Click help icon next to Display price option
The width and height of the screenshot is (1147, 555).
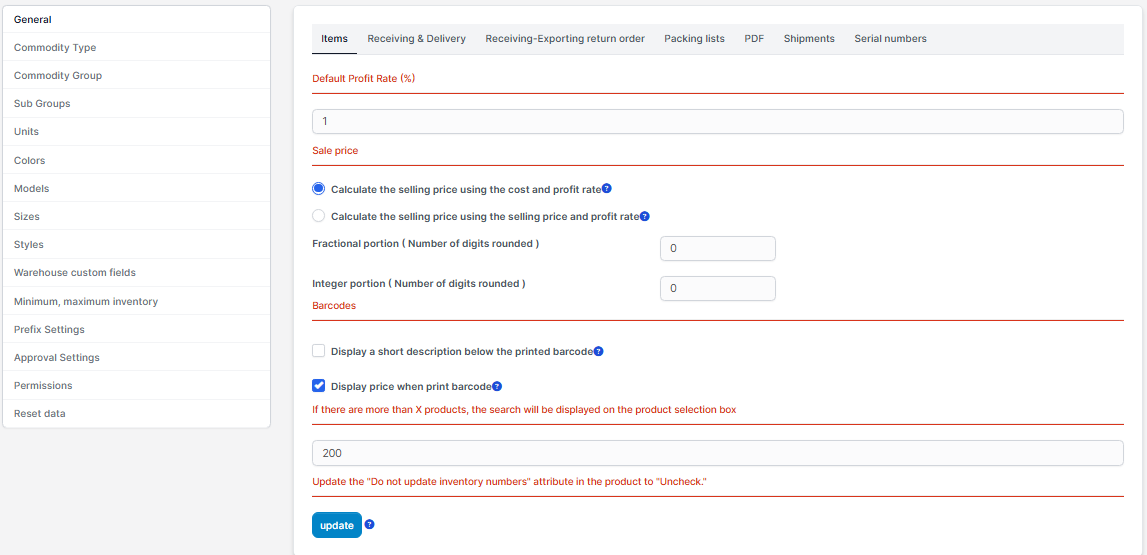(x=497, y=386)
